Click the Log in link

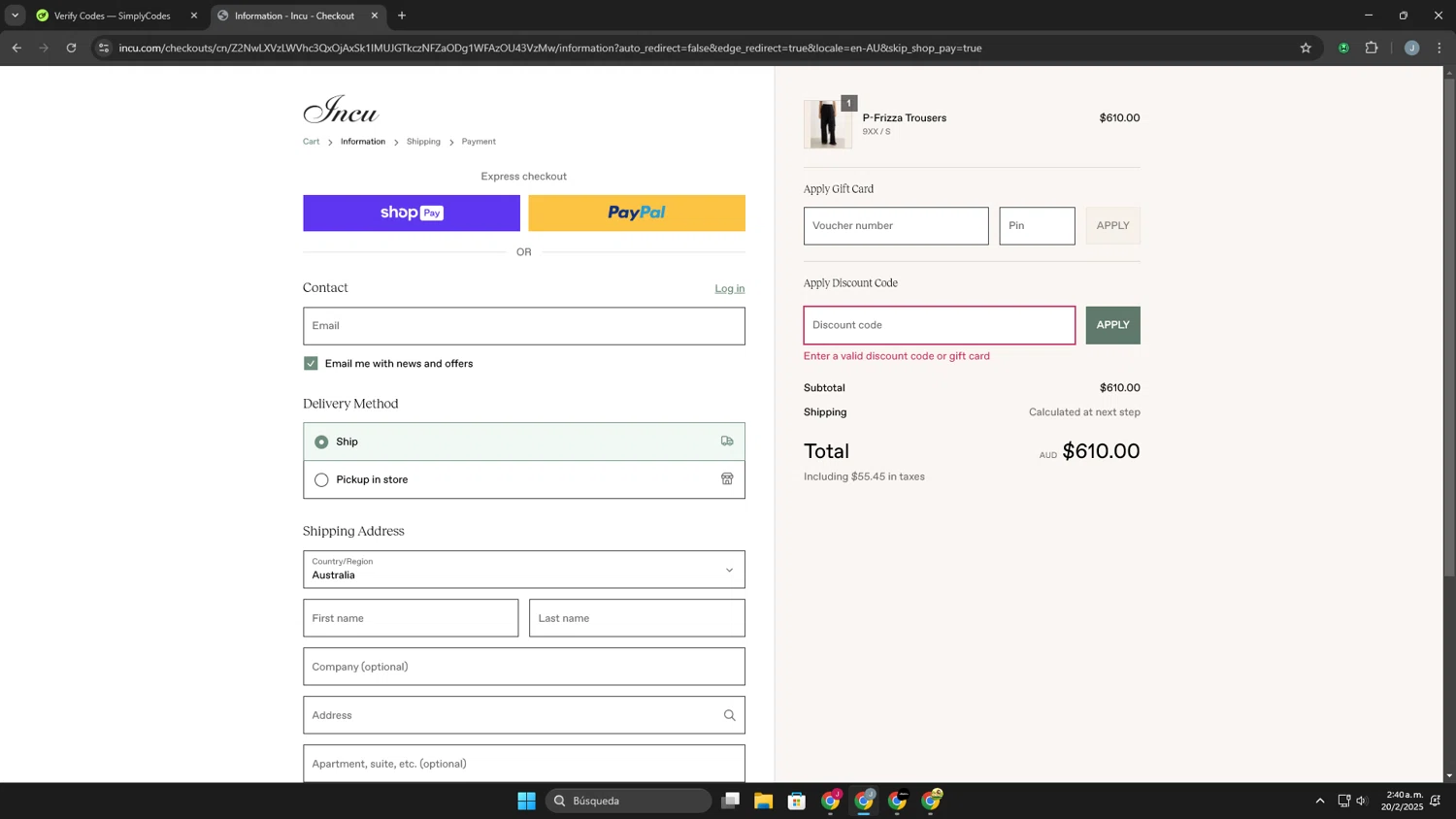pyautogui.click(x=730, y=288)
